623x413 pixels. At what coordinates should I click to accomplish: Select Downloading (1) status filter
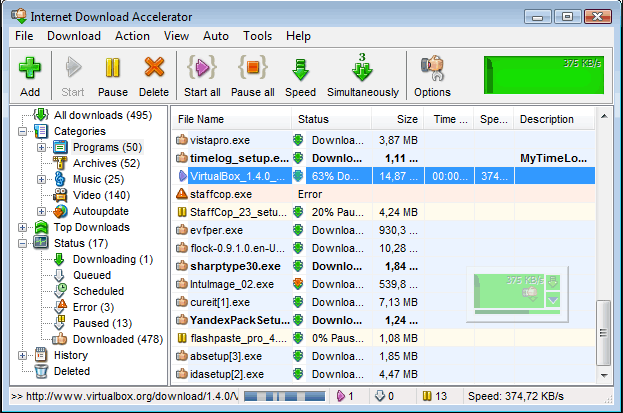pyautogui.click(x=113, y=259)
